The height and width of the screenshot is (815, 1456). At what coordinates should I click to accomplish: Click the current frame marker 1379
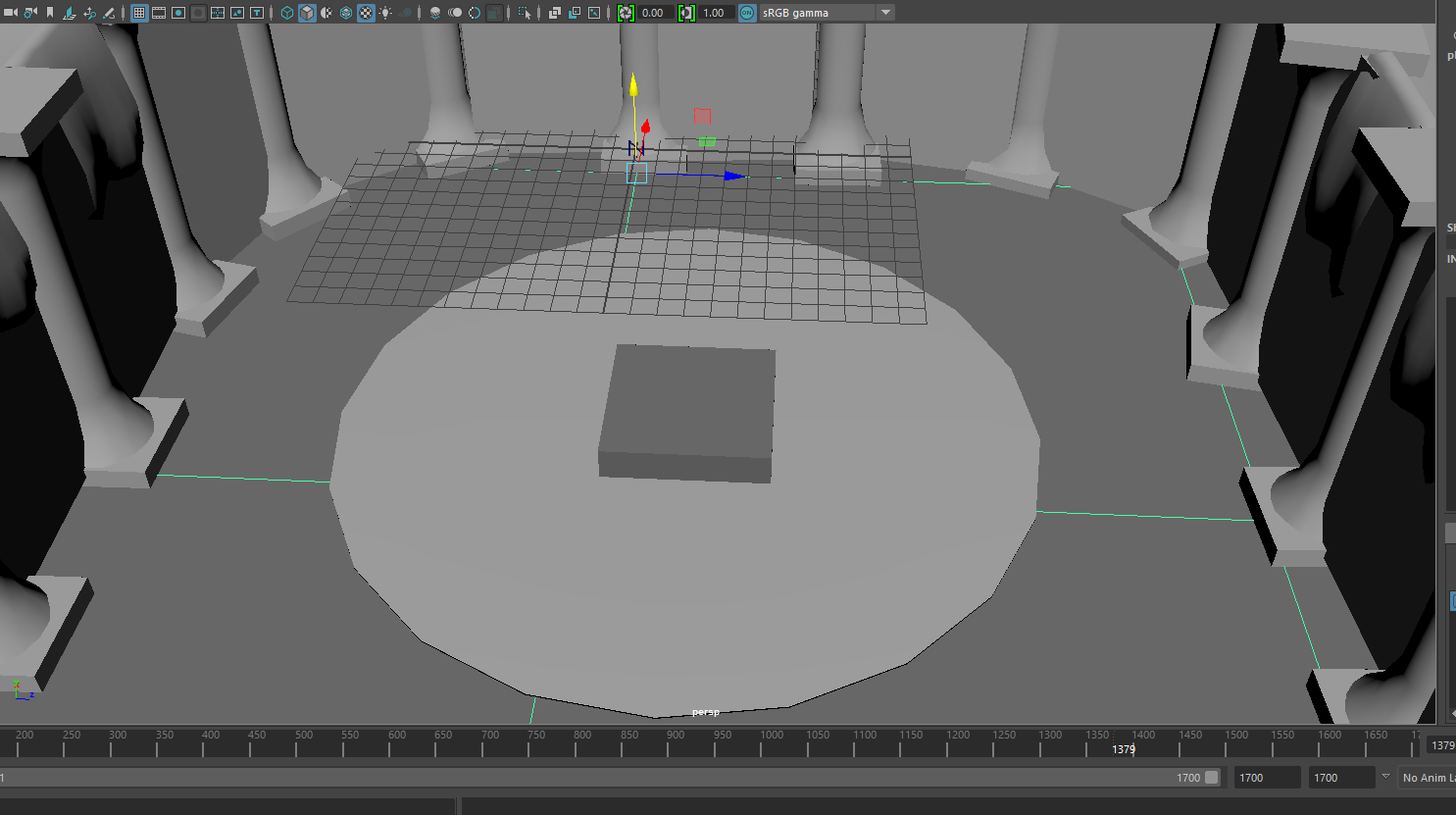[1124, 749]
